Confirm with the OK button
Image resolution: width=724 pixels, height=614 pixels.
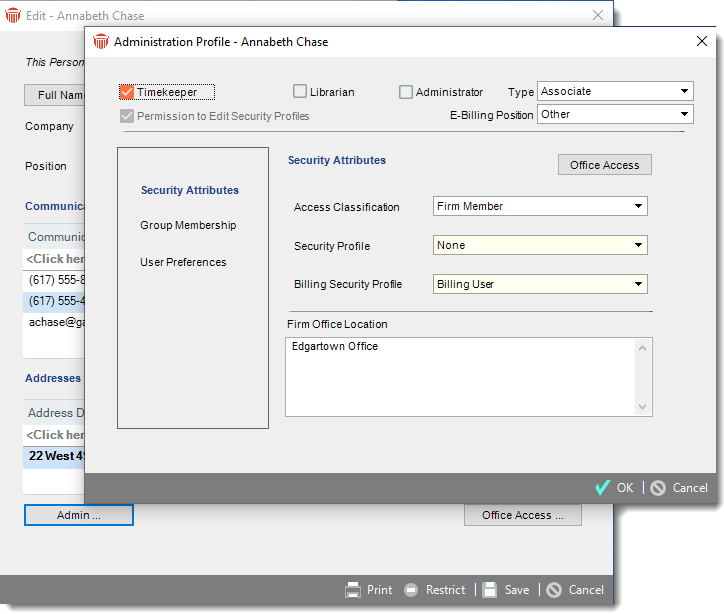click(x=614, y=488)
